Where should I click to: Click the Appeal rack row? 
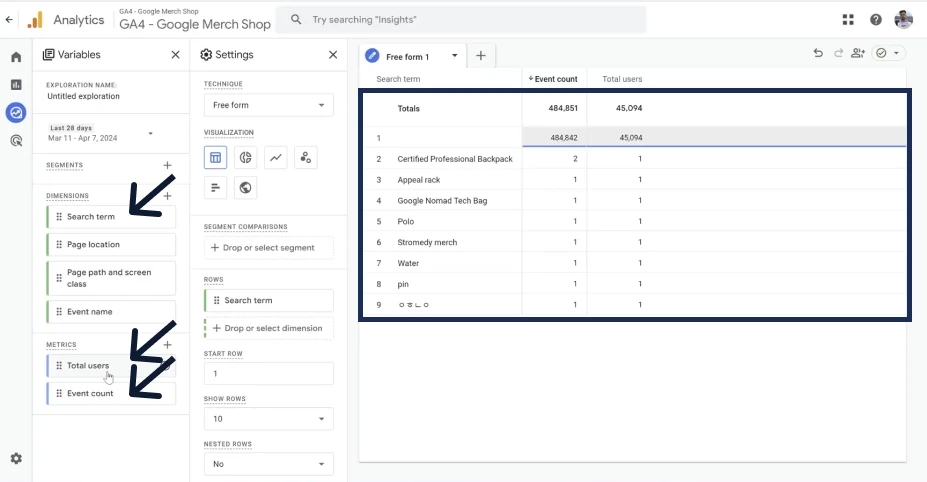(633, 179)
